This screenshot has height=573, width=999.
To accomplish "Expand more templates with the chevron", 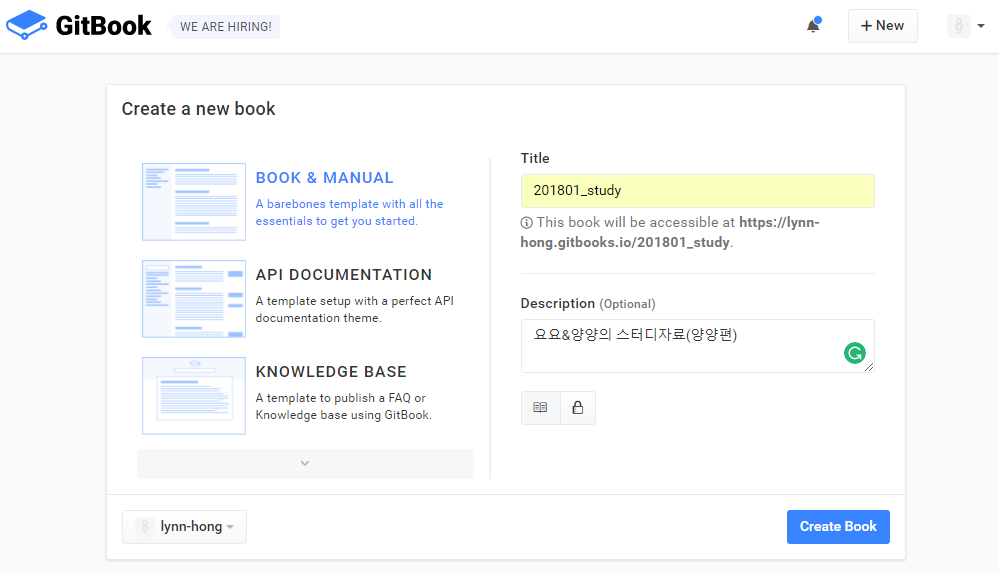I will (305, 463).
